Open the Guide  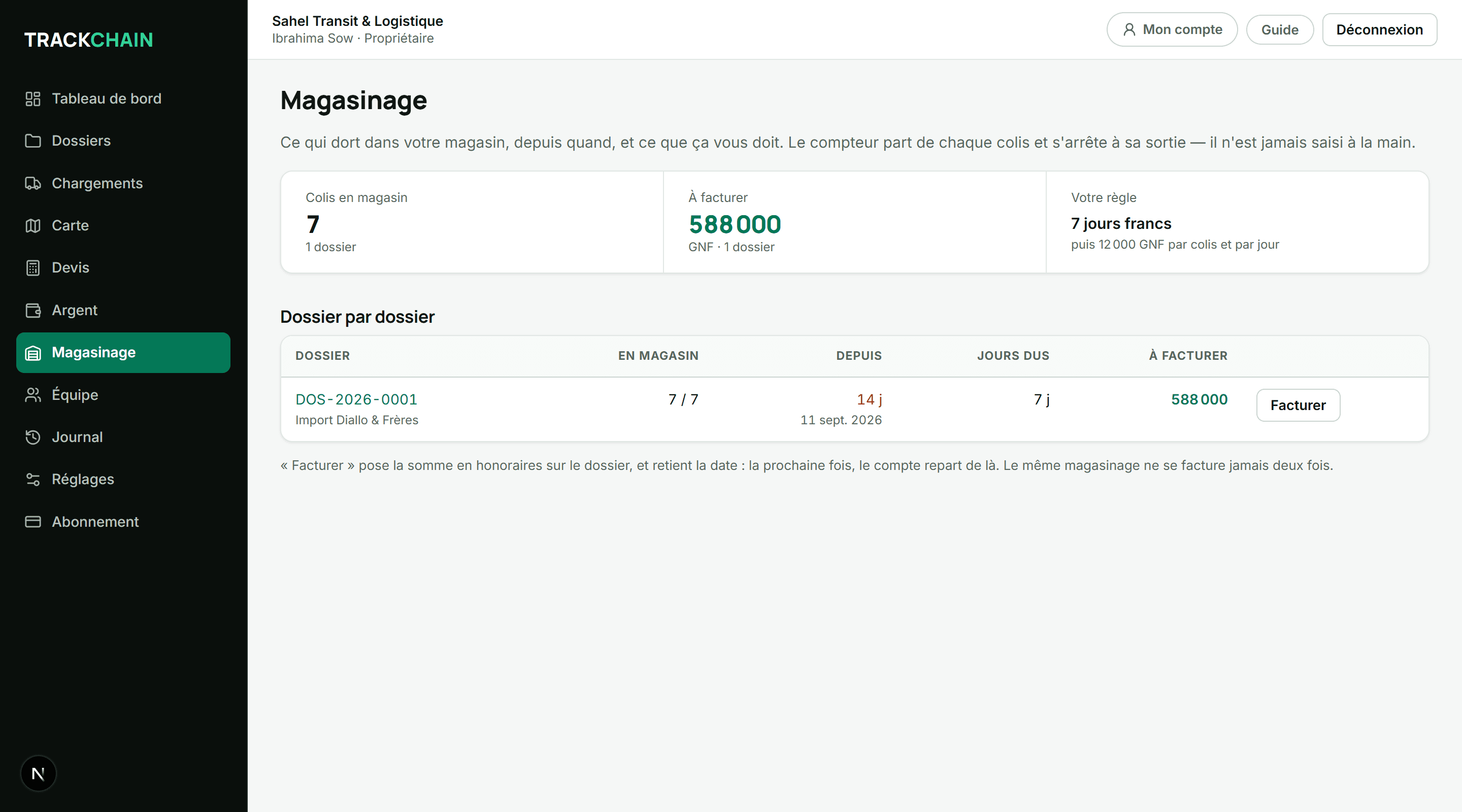[1280, 29]
